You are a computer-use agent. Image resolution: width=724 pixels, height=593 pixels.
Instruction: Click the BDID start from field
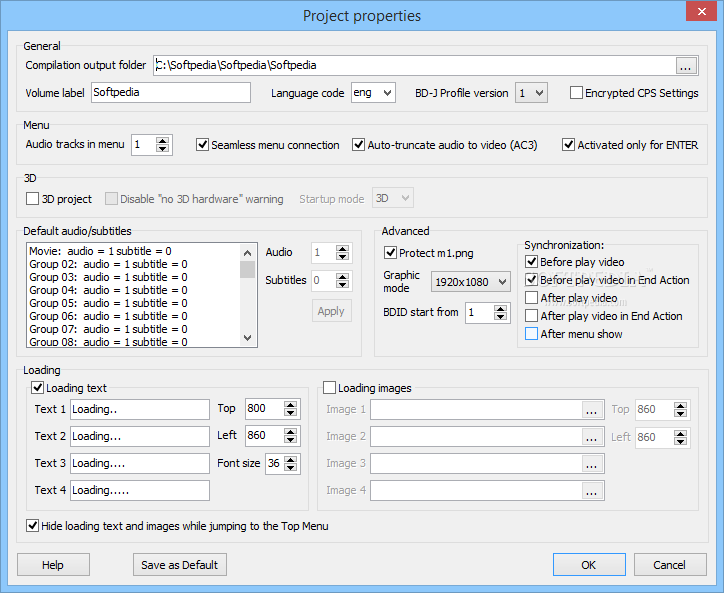coord(480,313)
